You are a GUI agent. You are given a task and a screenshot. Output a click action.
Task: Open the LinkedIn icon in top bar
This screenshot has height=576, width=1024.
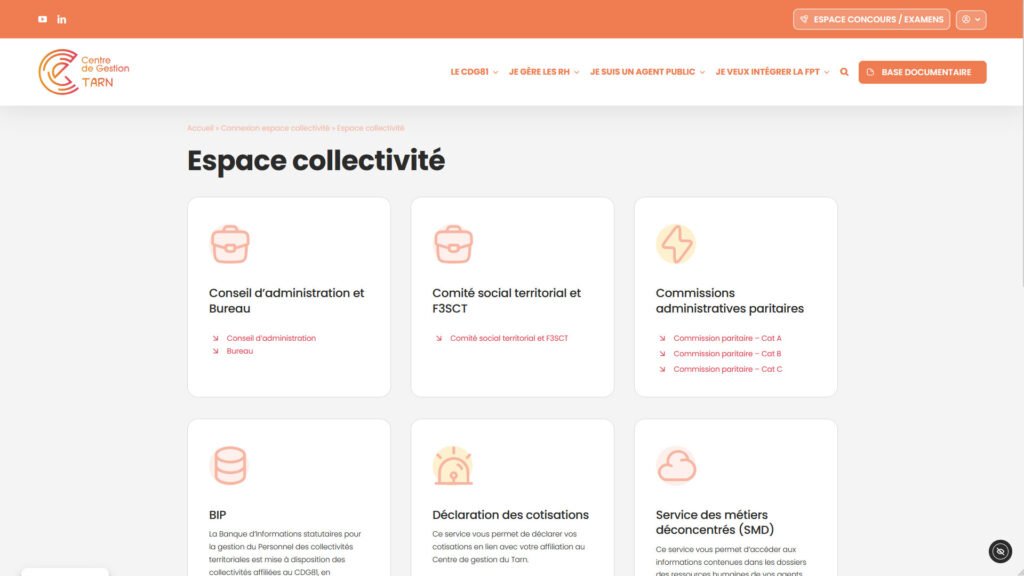pyautogui.click(x=62, y=19)
